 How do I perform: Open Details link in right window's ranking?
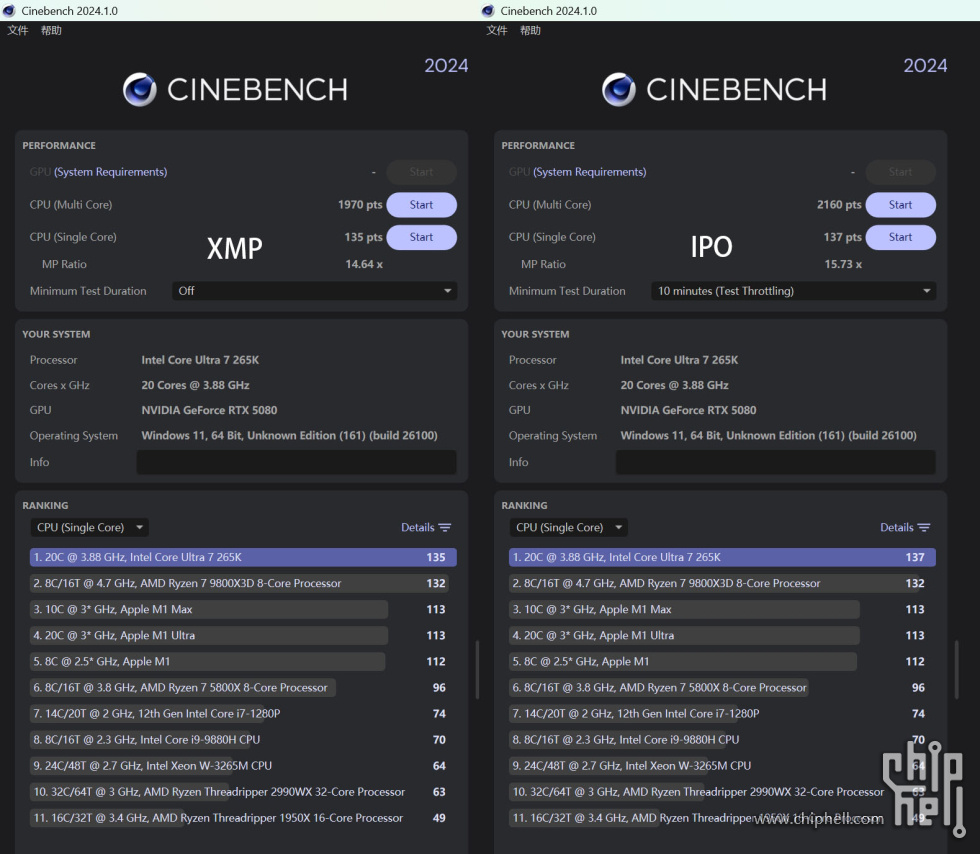pos(897,528)
